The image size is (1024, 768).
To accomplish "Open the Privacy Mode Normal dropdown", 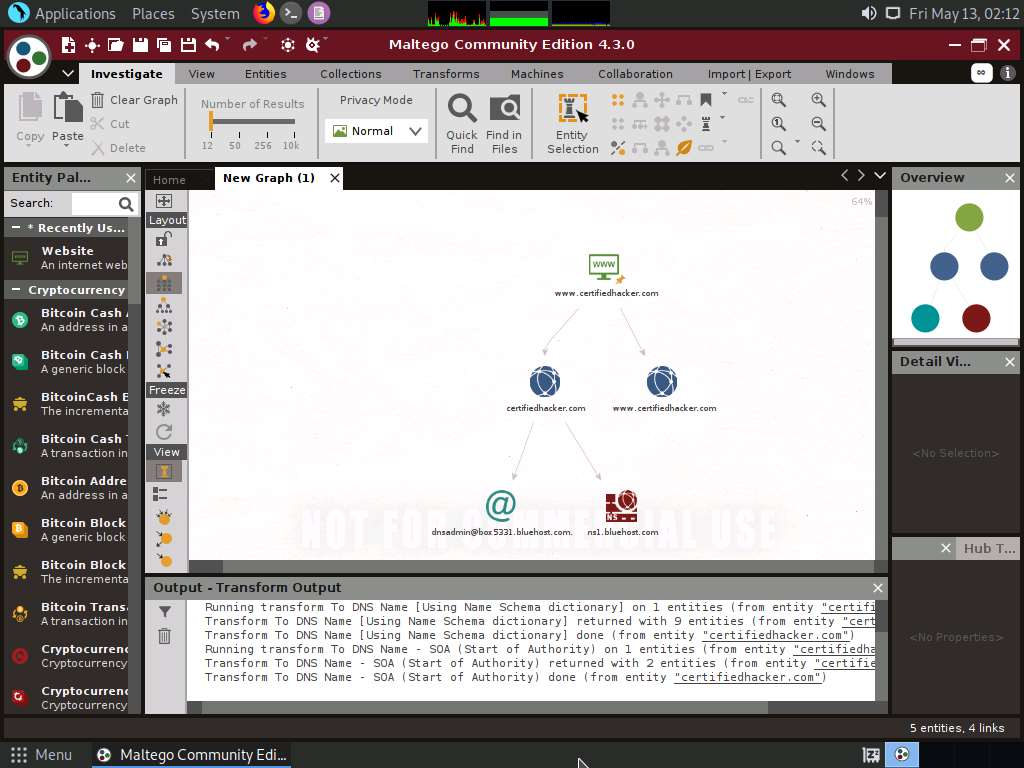I will click(376, 131).
